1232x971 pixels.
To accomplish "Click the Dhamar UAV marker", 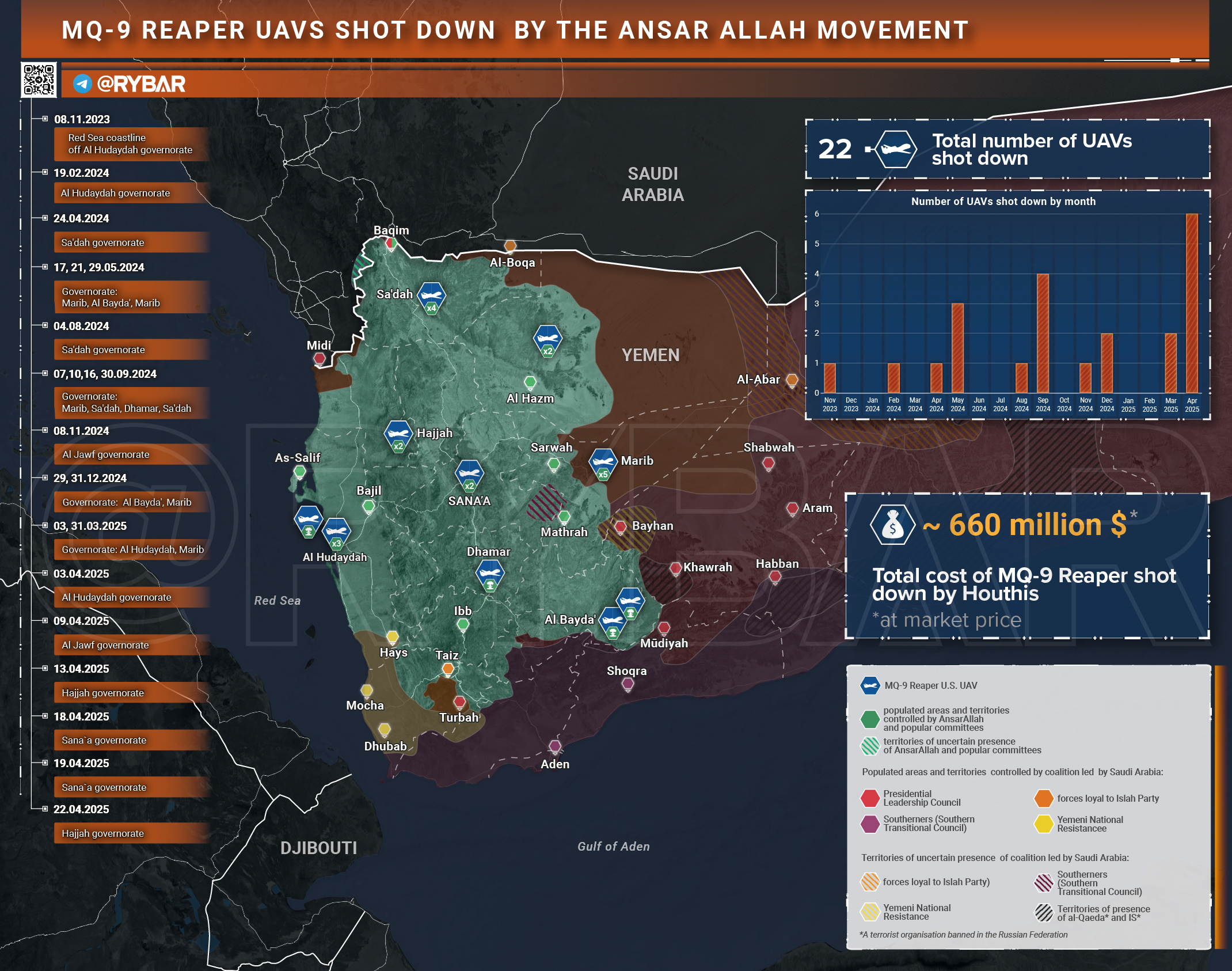I will [x=490, y=574].
